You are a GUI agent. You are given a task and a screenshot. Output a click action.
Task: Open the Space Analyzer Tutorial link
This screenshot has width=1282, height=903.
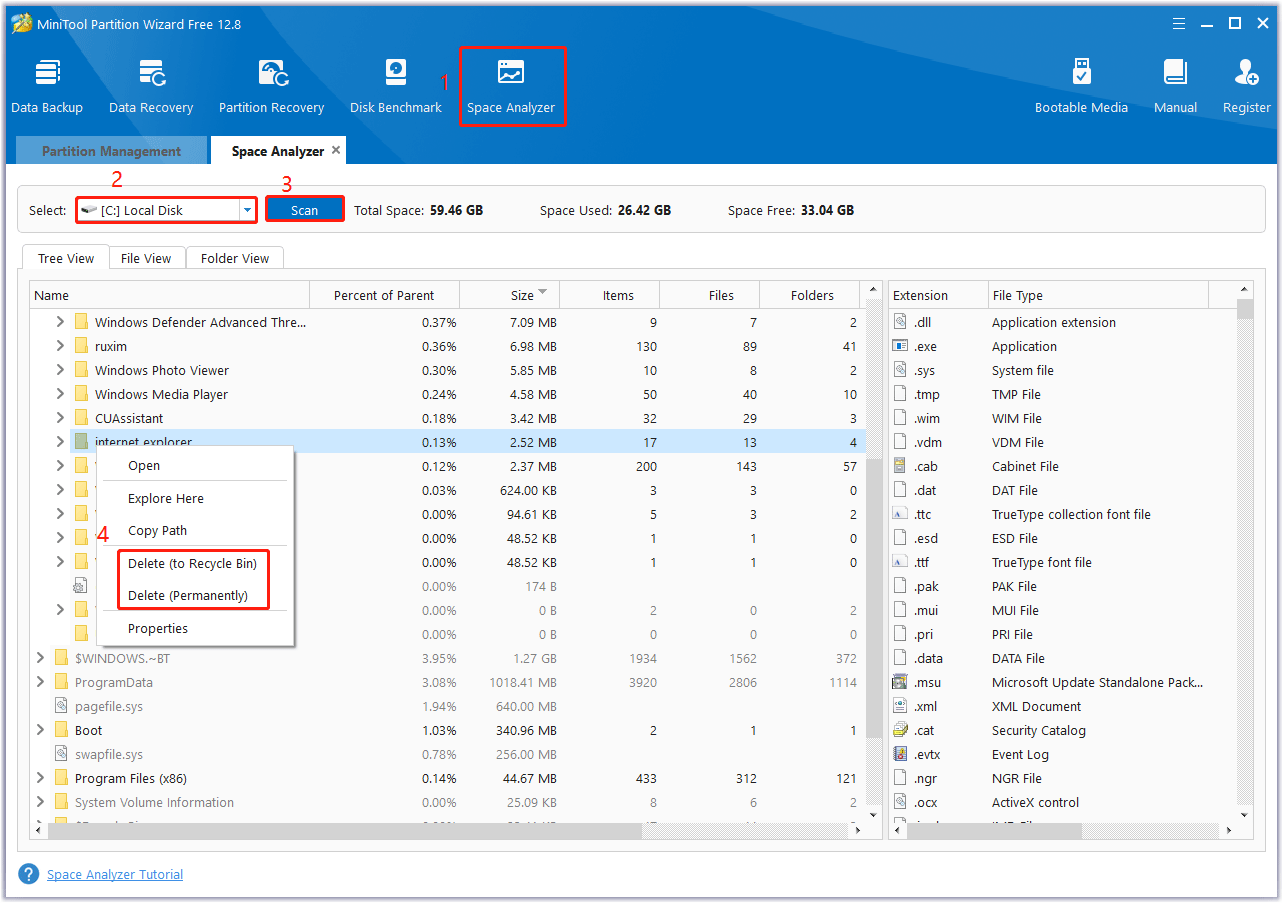115,874
